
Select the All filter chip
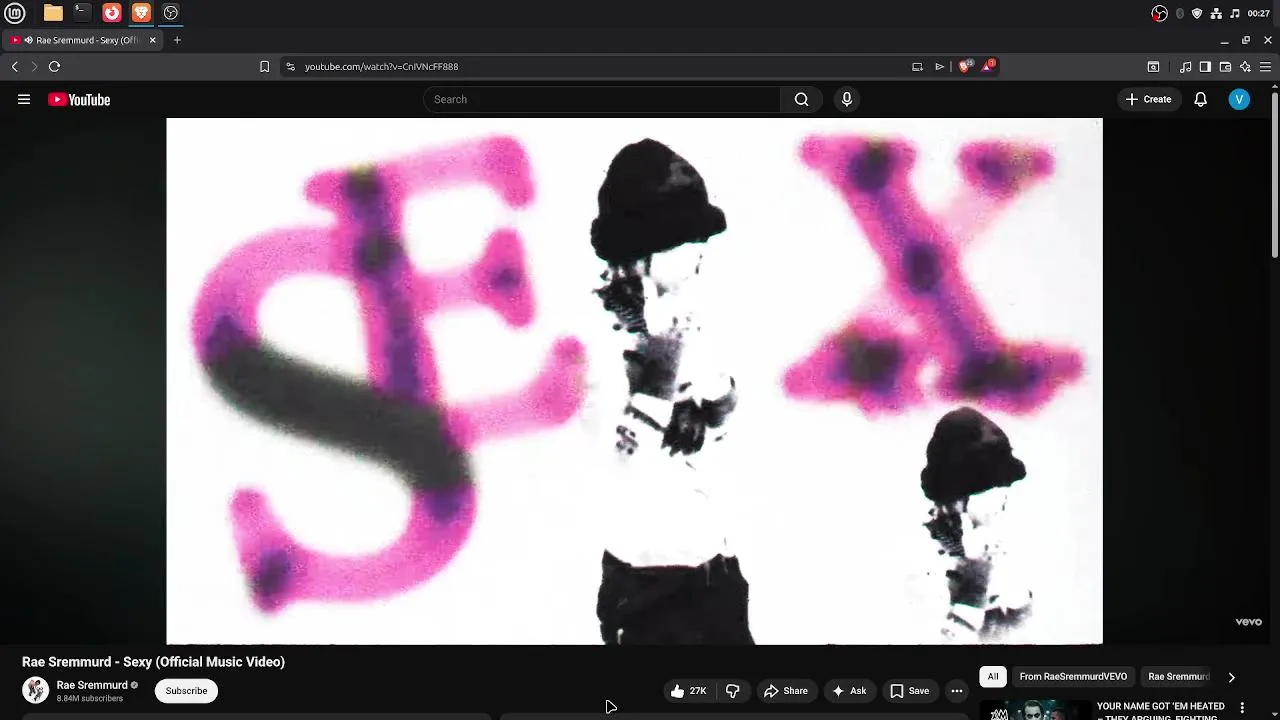(993, 677)
